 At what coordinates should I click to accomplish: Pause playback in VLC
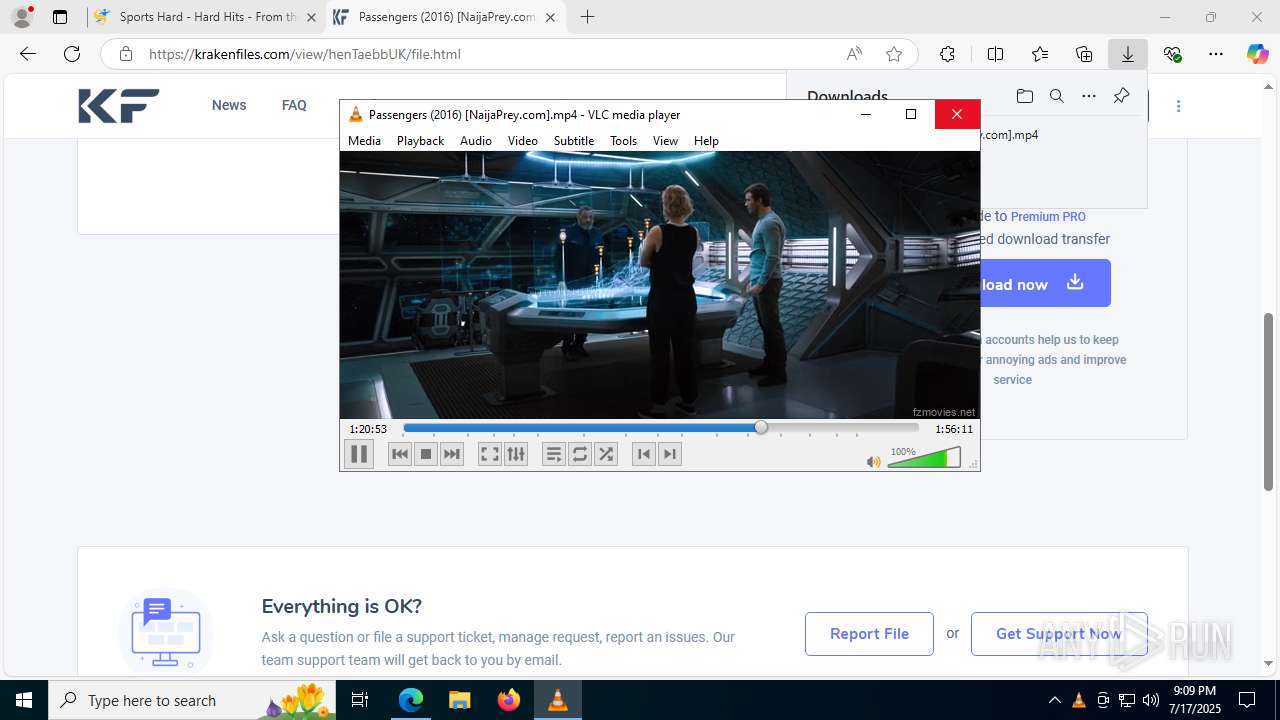pyautogui.click(x=358, y=454)
